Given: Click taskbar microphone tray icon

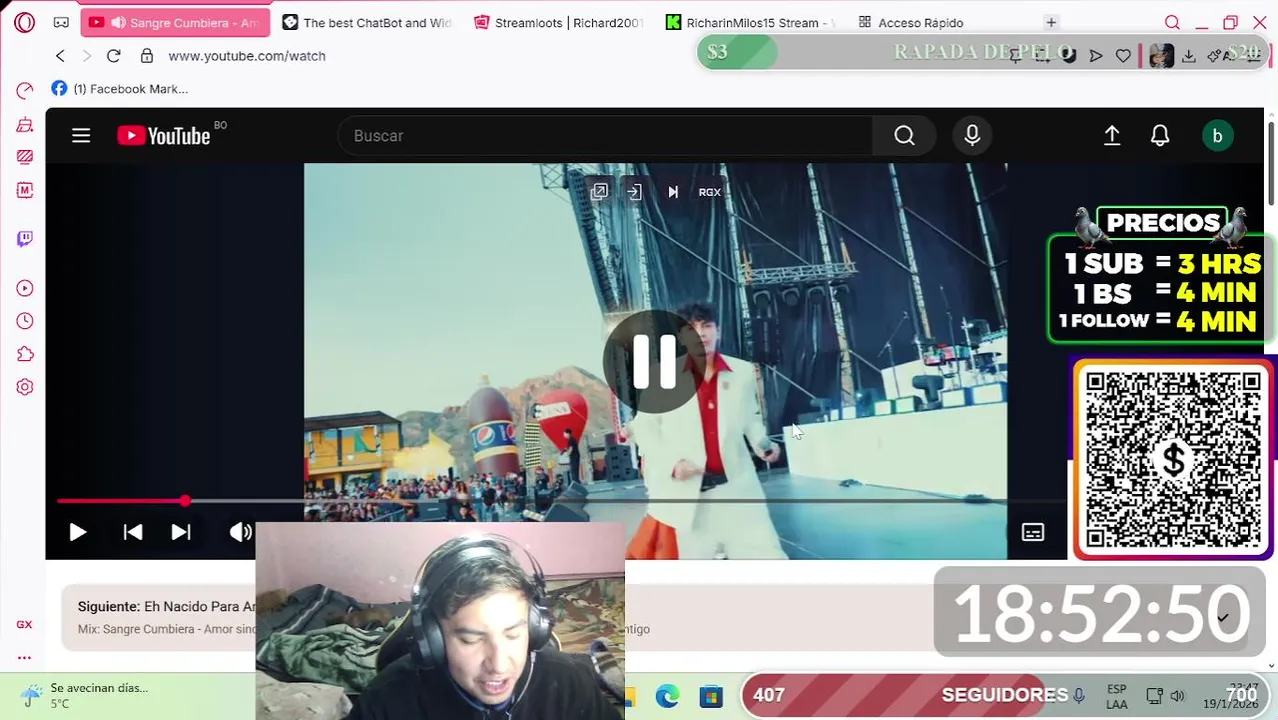Looking at the screenshot, I should pos(1079,695).
